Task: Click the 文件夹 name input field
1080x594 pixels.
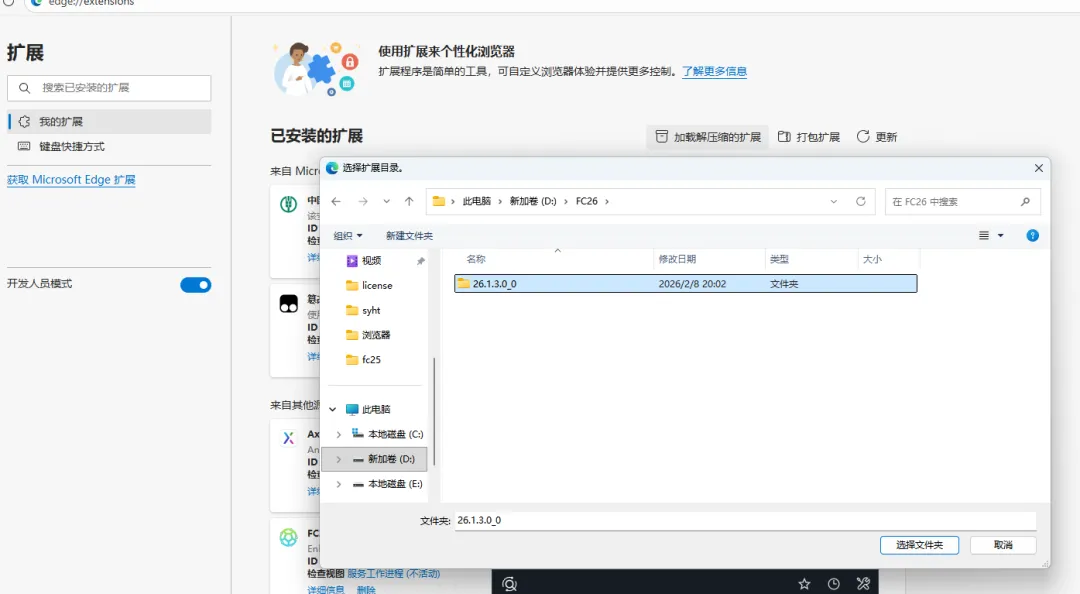Action: tap(745, 520)
